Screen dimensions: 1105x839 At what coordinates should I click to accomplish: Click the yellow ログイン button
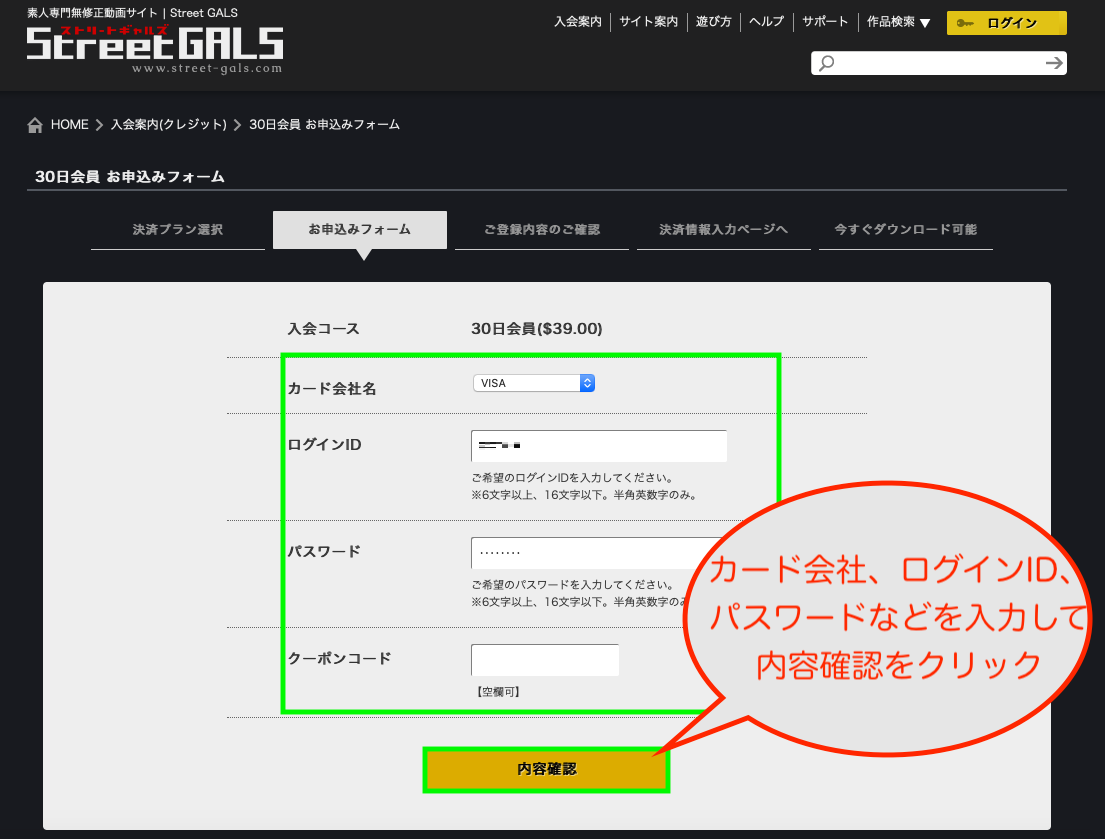[x=1006, y=23]
